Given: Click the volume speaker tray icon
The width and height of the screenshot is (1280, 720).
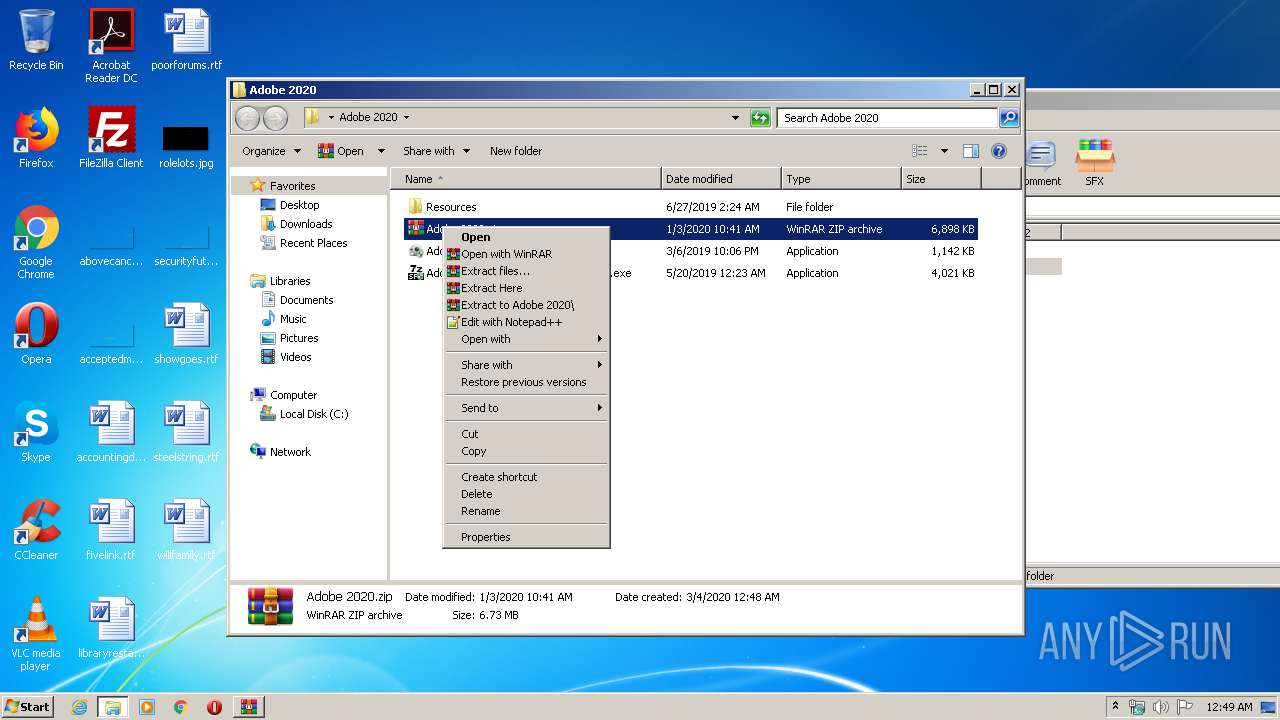Looking at the screenshot, I should click(1161, 707).
